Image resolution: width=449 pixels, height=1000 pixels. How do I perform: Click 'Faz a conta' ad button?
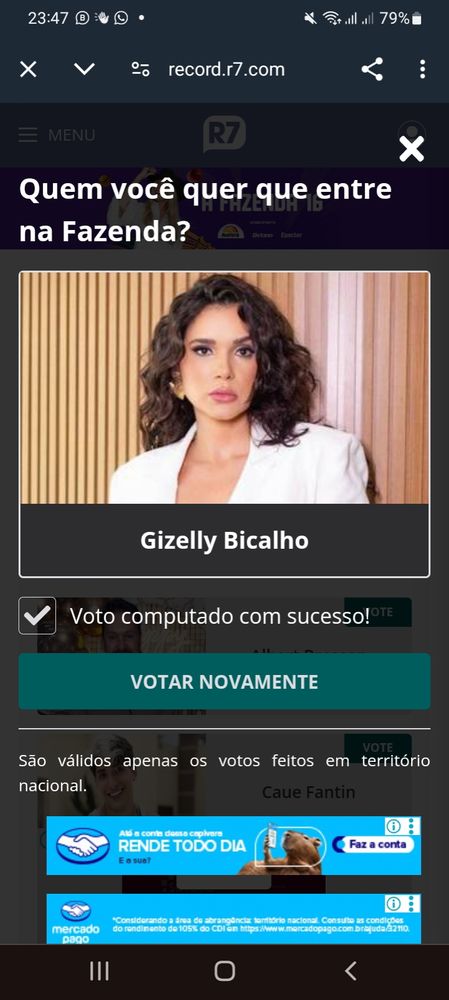pos(374,844)
